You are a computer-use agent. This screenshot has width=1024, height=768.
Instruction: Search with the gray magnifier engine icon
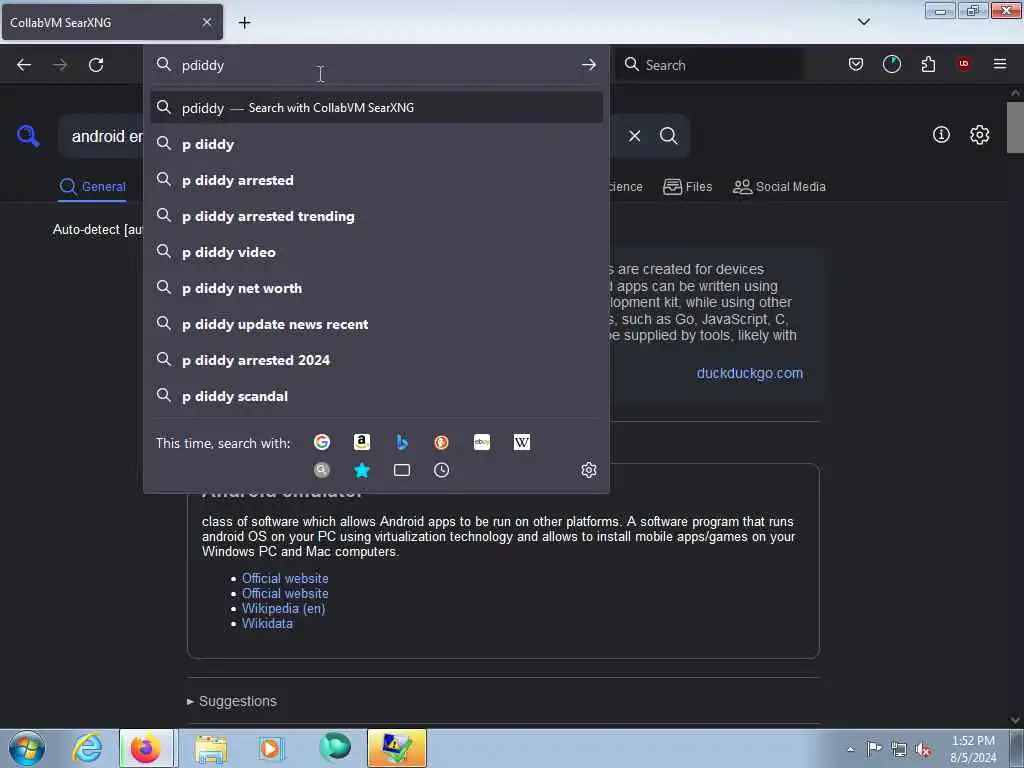(x=321, y=470)
